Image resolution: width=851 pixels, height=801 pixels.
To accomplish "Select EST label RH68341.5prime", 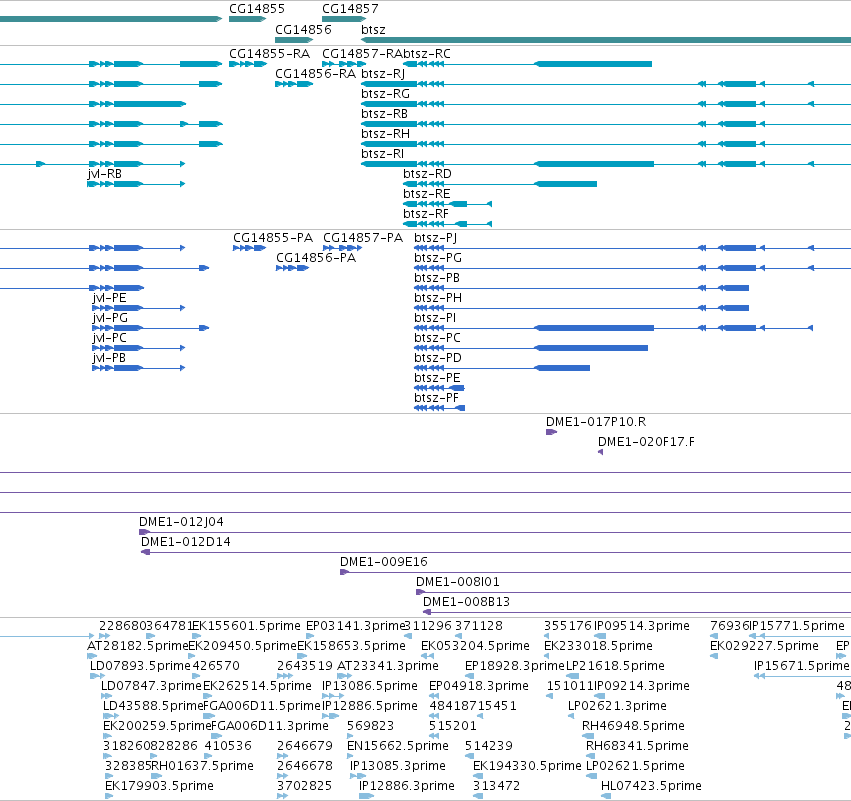I will point(637,746).
